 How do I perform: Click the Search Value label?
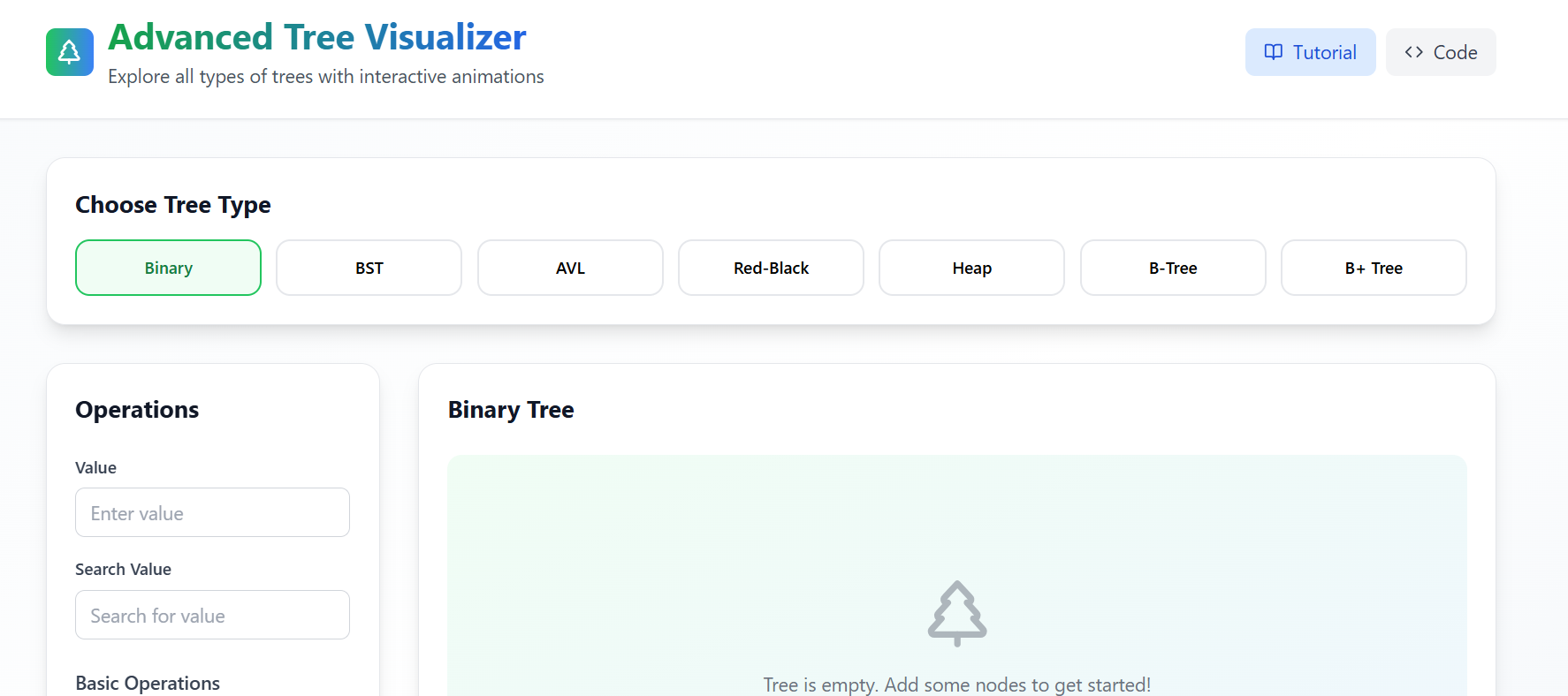pos(123,570)
